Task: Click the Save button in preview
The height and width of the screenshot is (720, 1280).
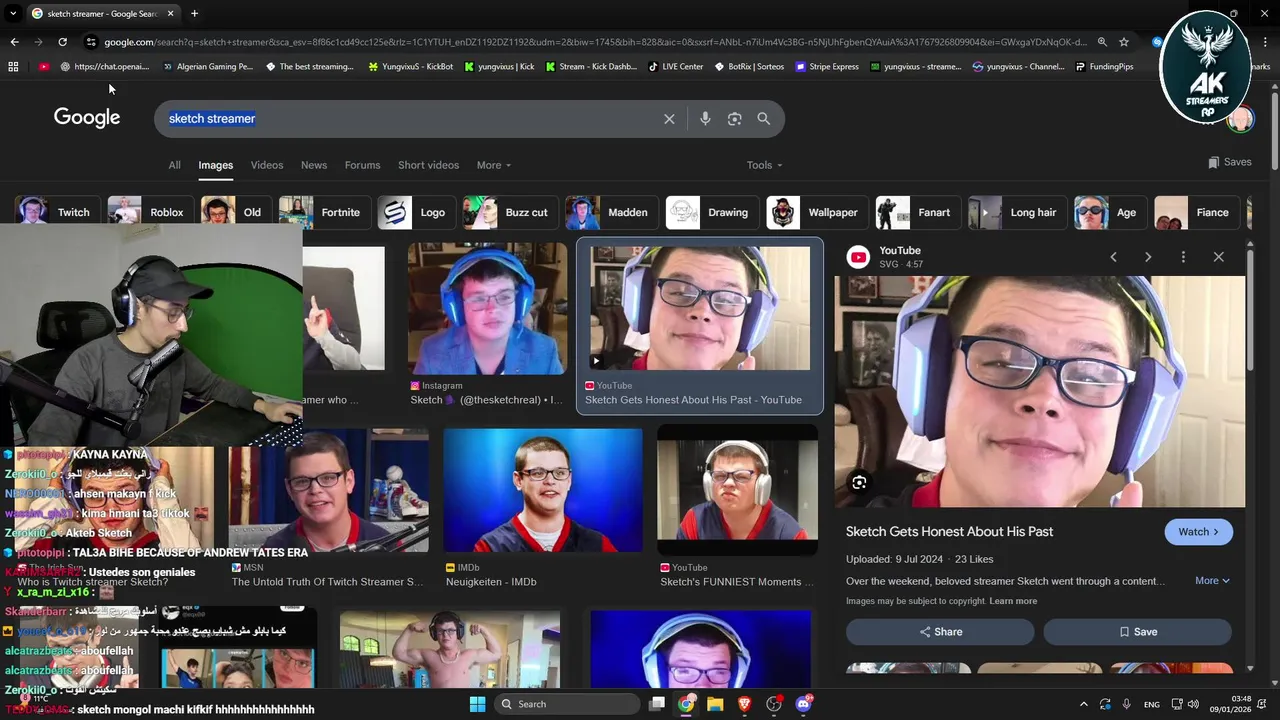Action: point(1138,632)
